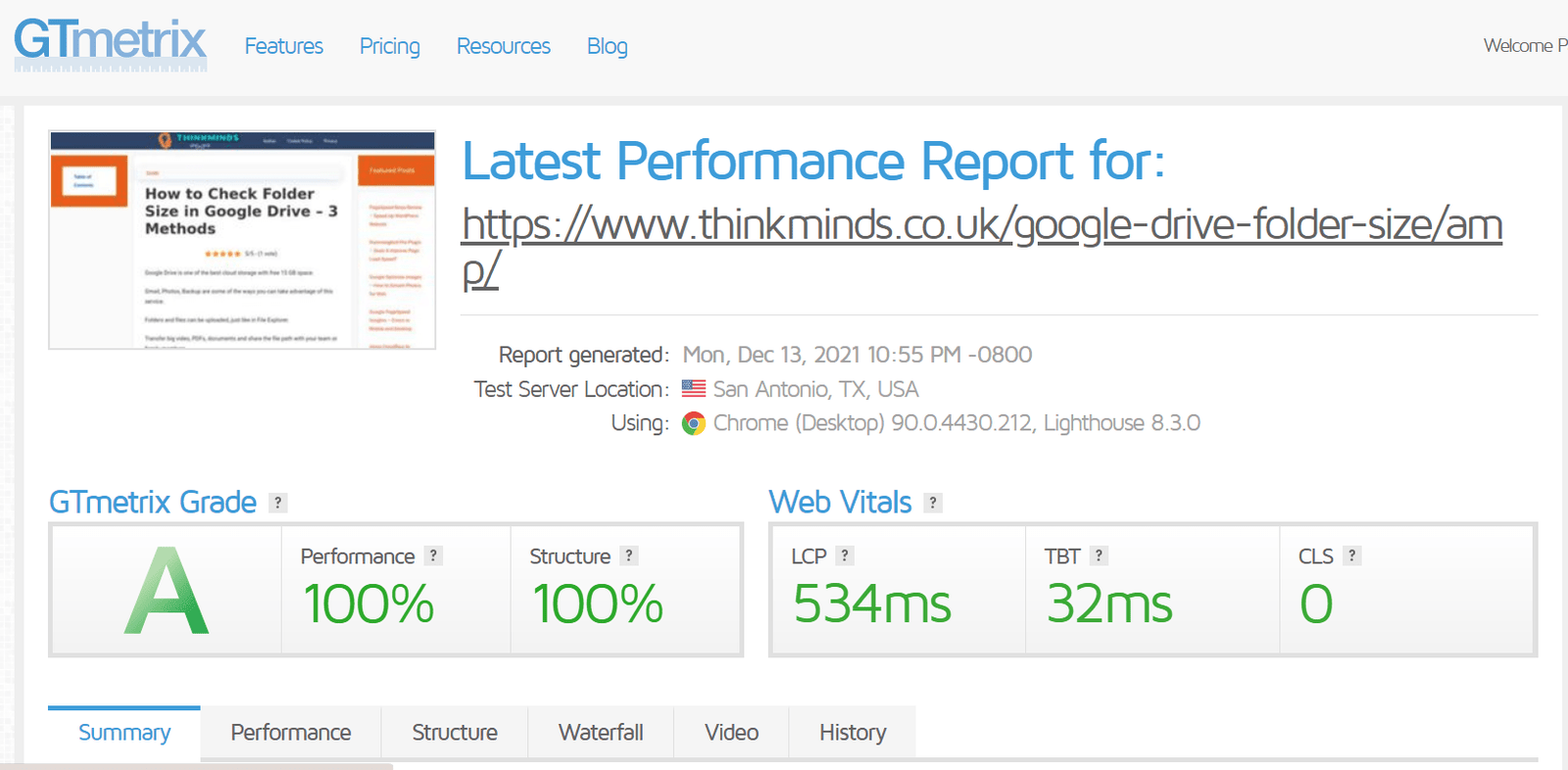Click the Chrome browser icon
This screenshot has width=1568, height=770.
(694, 423)
